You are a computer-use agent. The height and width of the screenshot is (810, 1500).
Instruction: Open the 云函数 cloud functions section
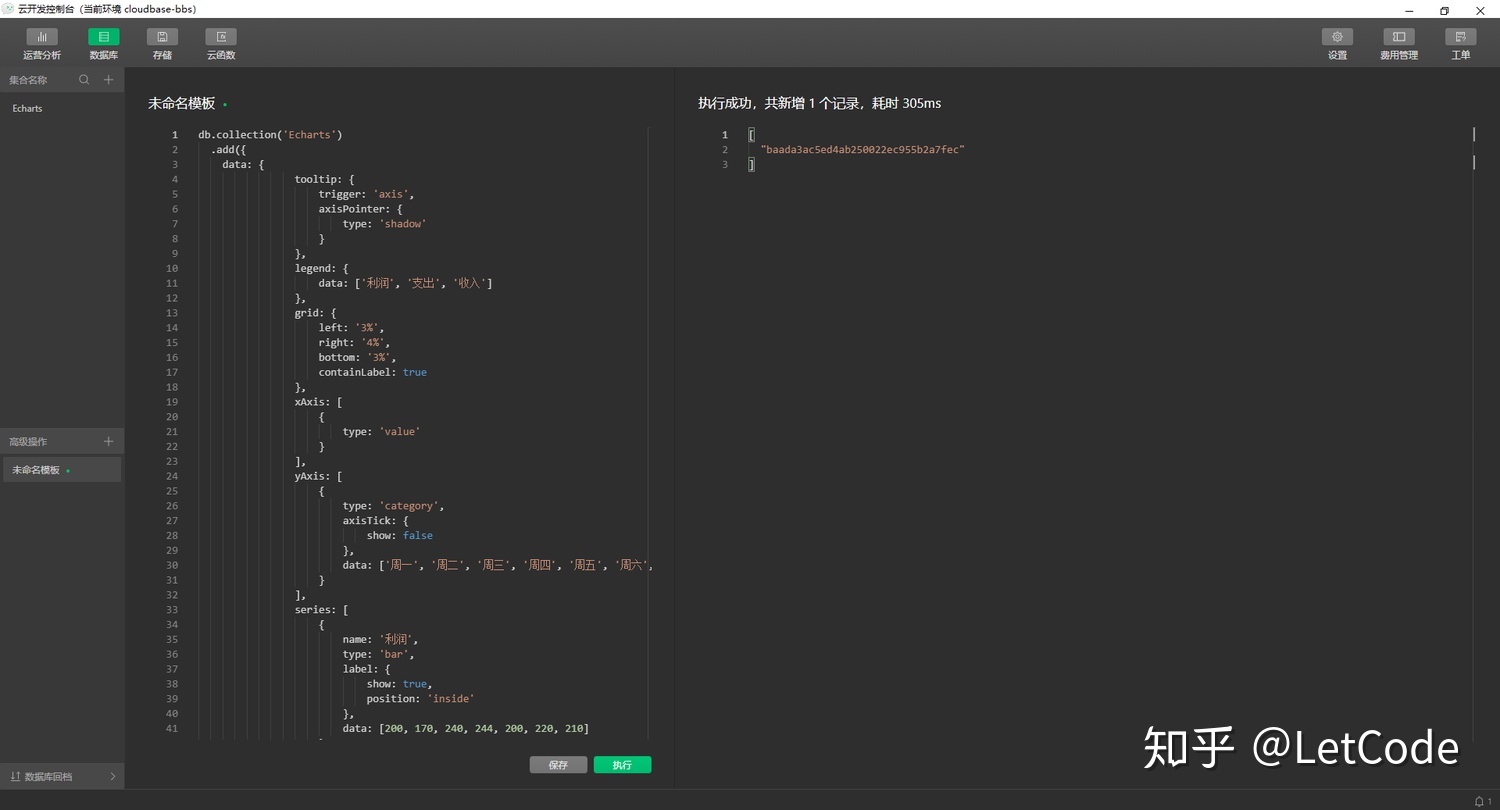tap(221, 44)
